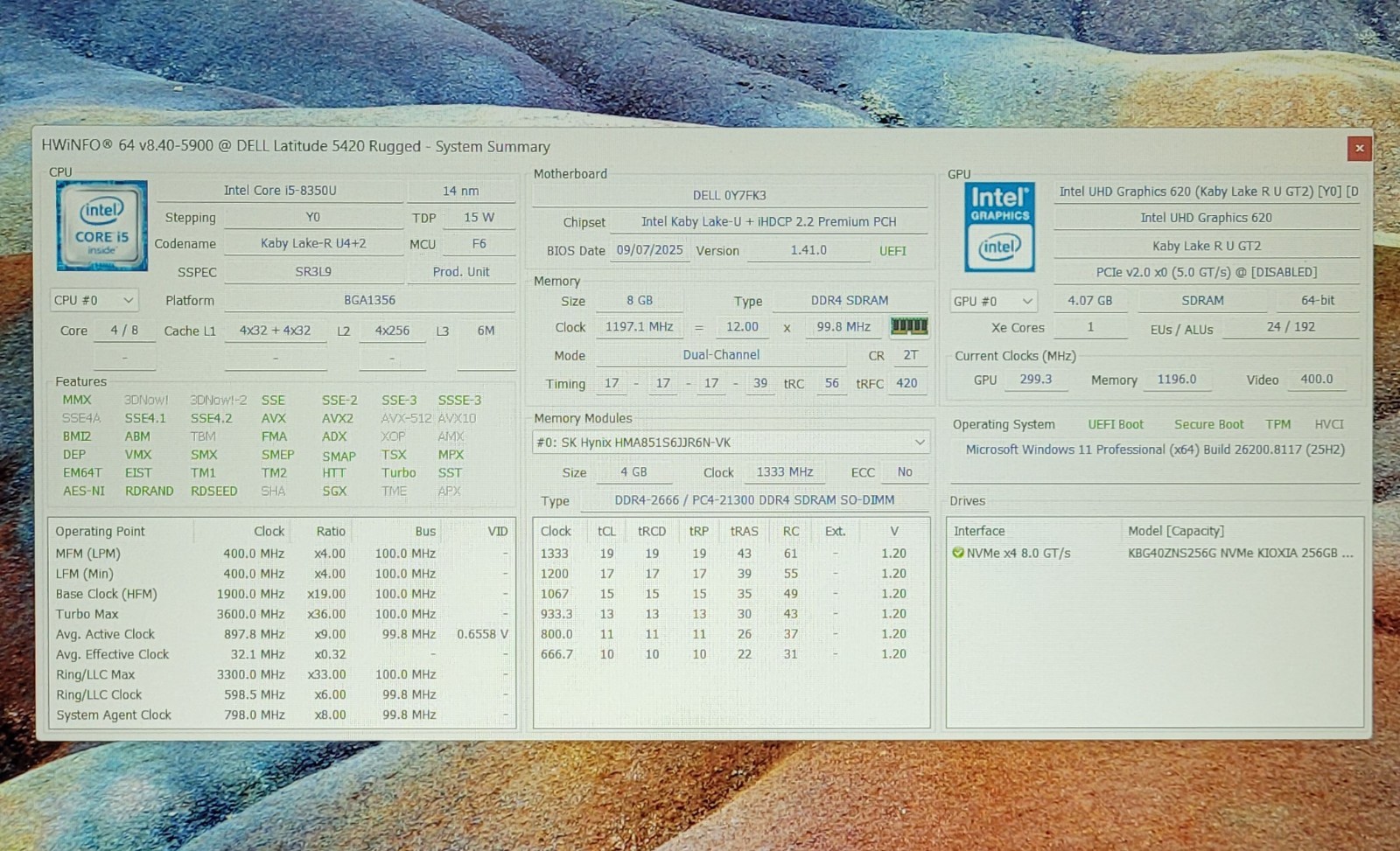The width and height of the screenshot is (1400, 851).
Task: Click the 14 nm process value
Action: 460,191
